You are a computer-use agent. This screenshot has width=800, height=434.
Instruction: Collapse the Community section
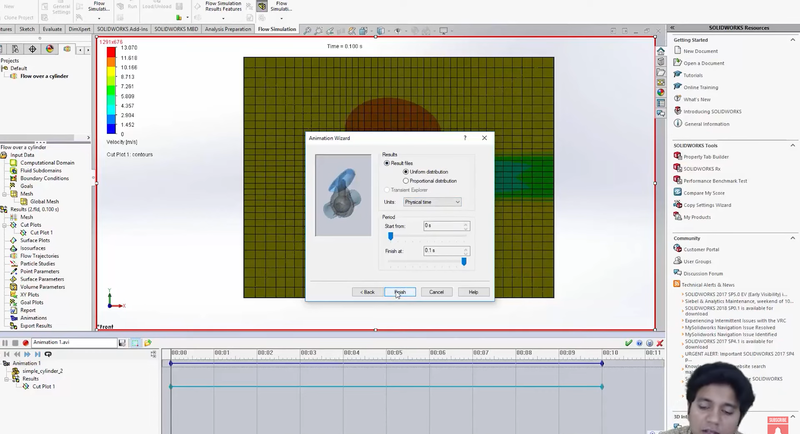pyautogui.click(x=792, y=238)
